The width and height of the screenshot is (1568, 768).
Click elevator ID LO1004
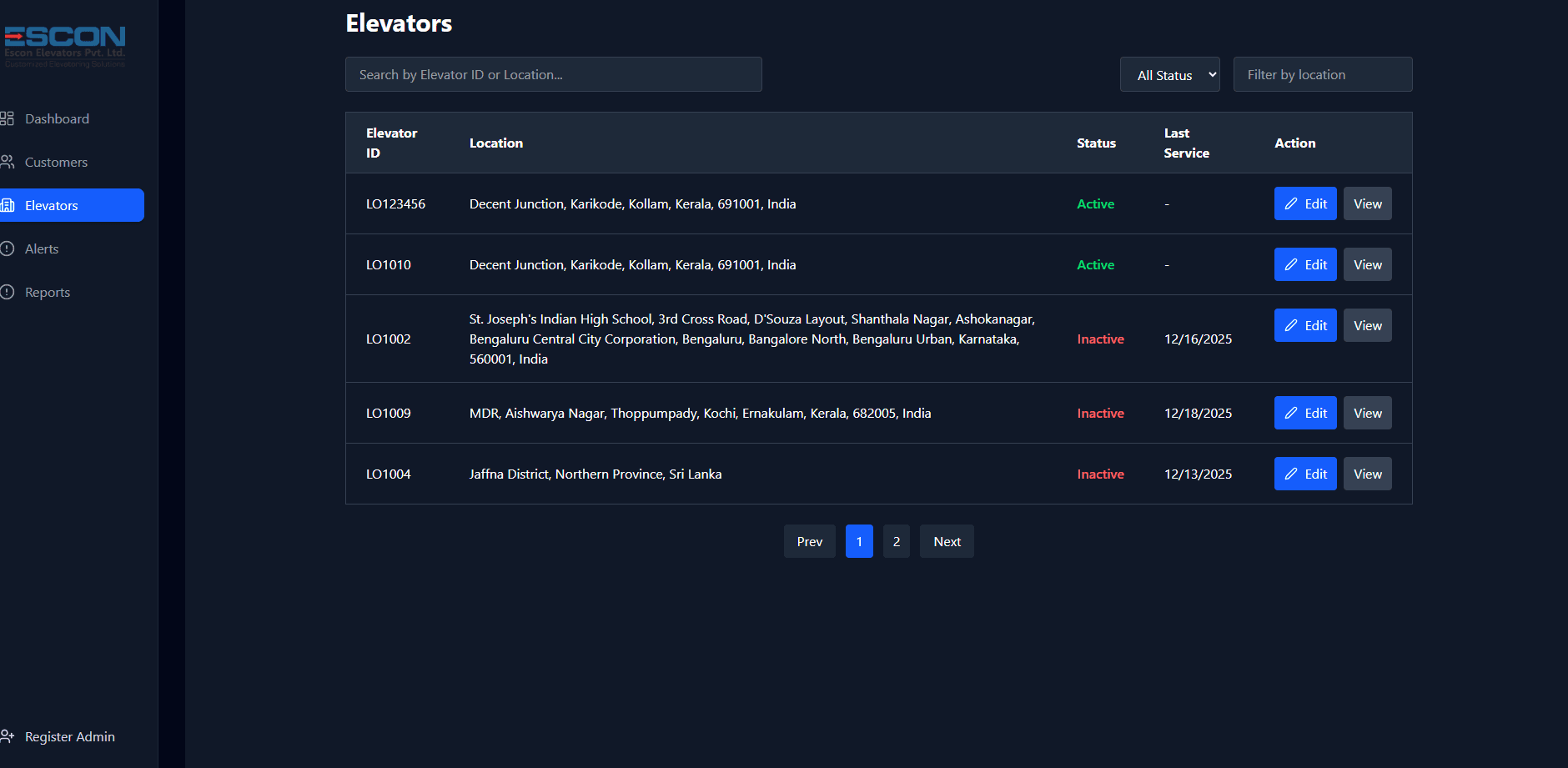(389, 474)
